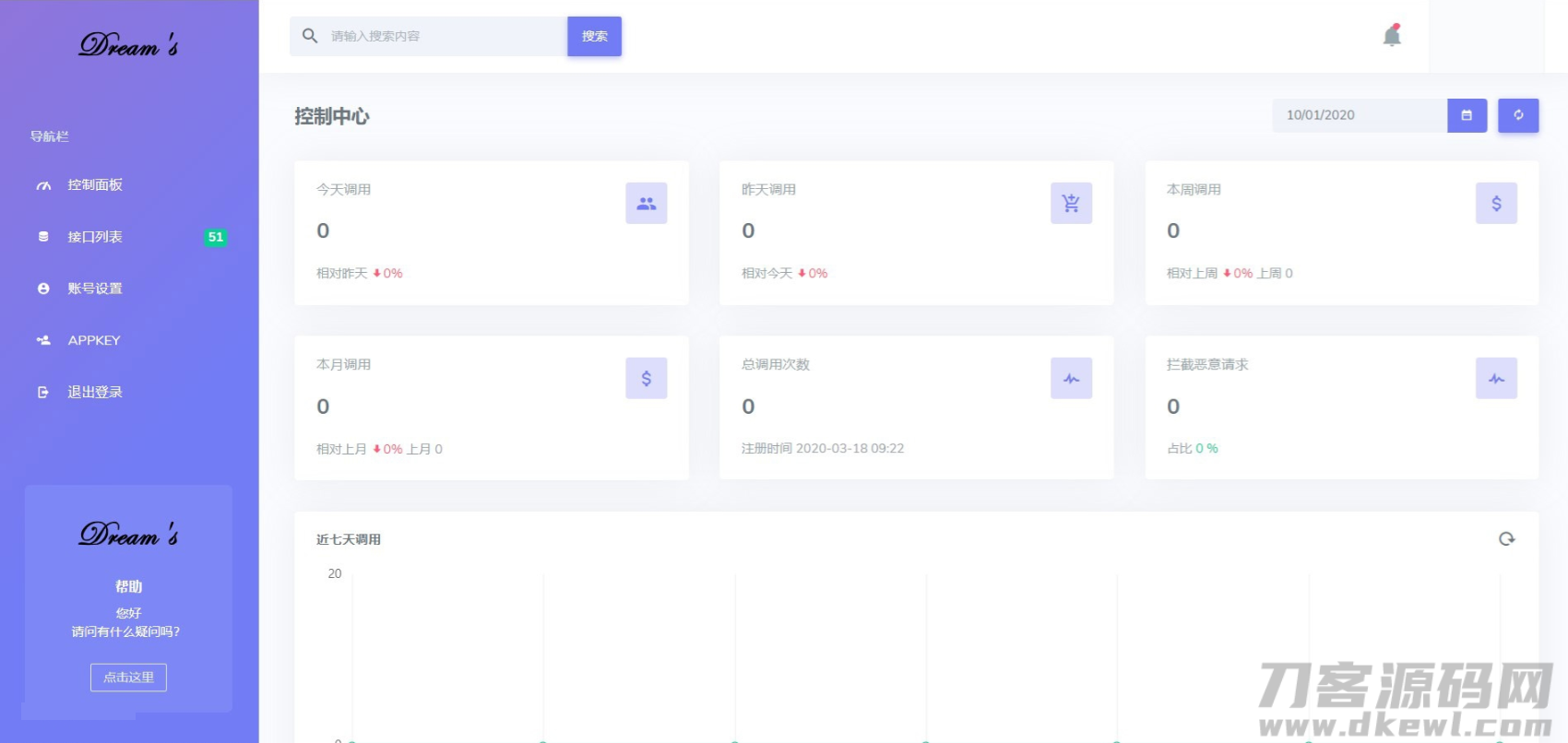This screenshot has height=743, width=1568.
Task: Click the calendar icon beside date field
Action: (x=1467, y=115)
